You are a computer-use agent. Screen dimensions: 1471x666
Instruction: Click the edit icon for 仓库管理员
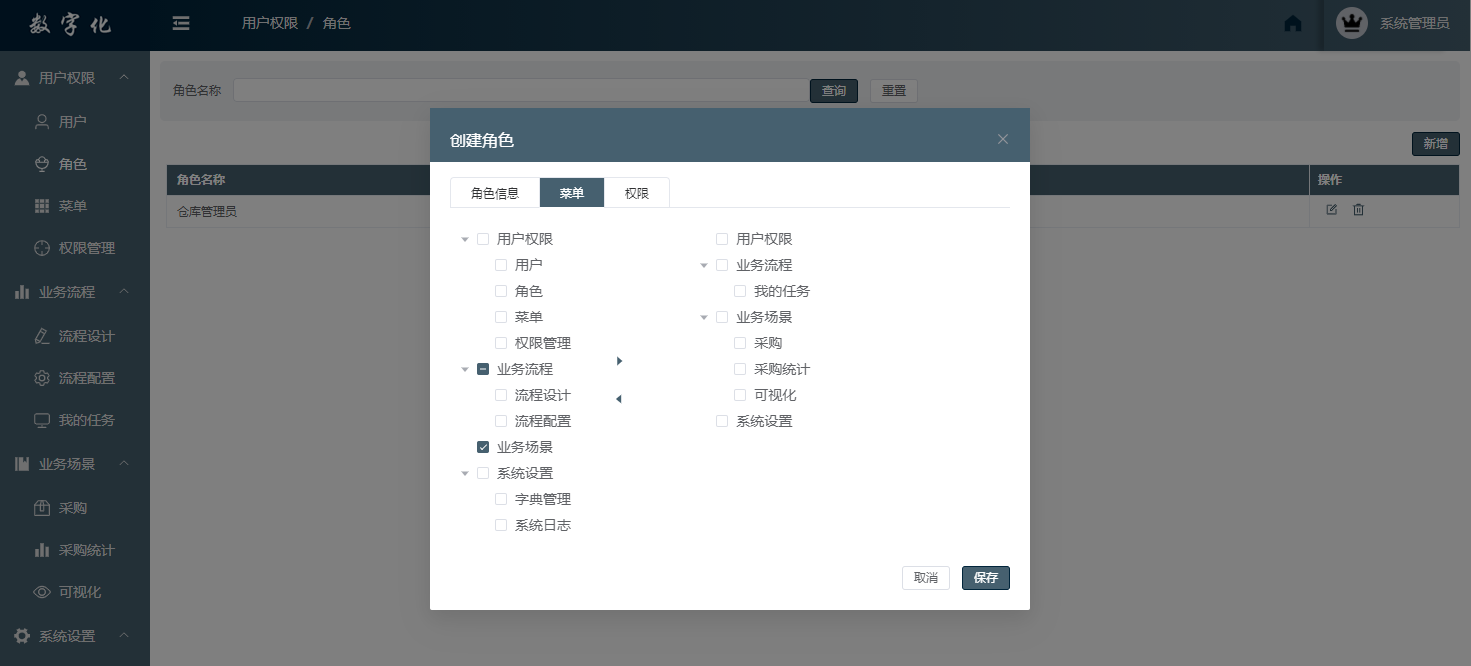click(1331, 210)
